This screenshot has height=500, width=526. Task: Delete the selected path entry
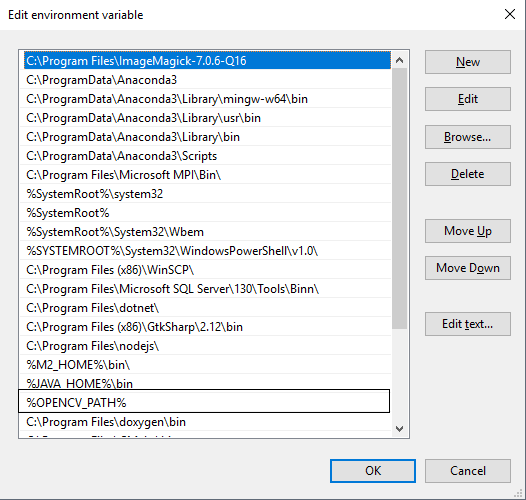point(468,174)
